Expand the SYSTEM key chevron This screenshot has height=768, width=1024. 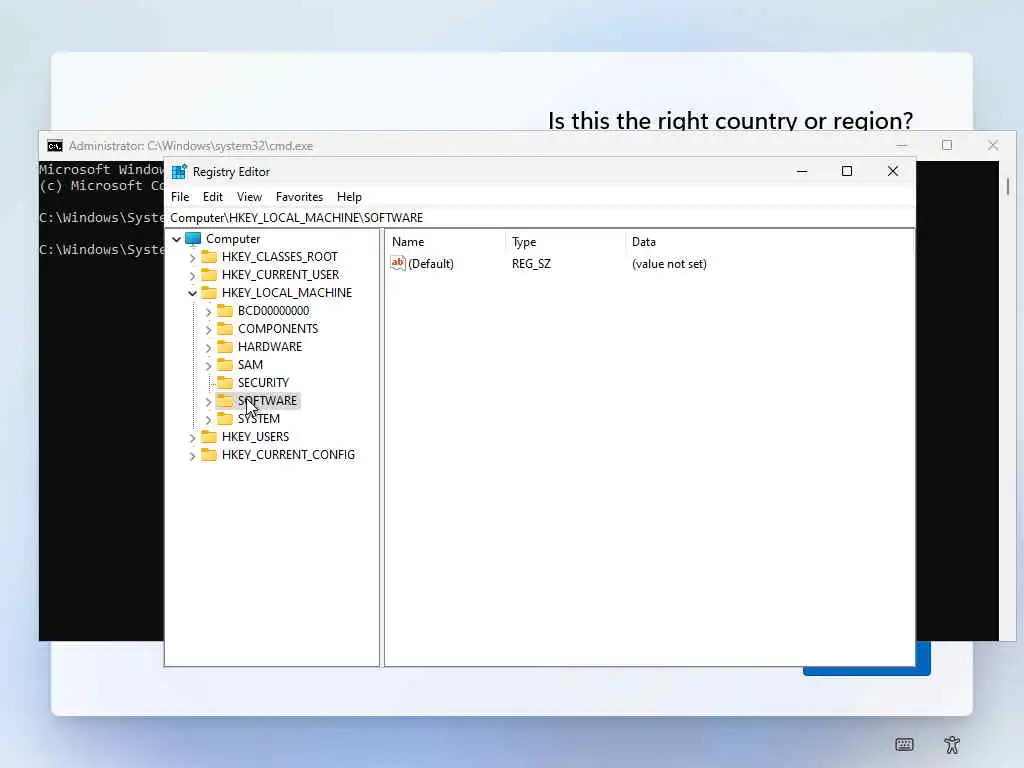click(x=208, y=419)
